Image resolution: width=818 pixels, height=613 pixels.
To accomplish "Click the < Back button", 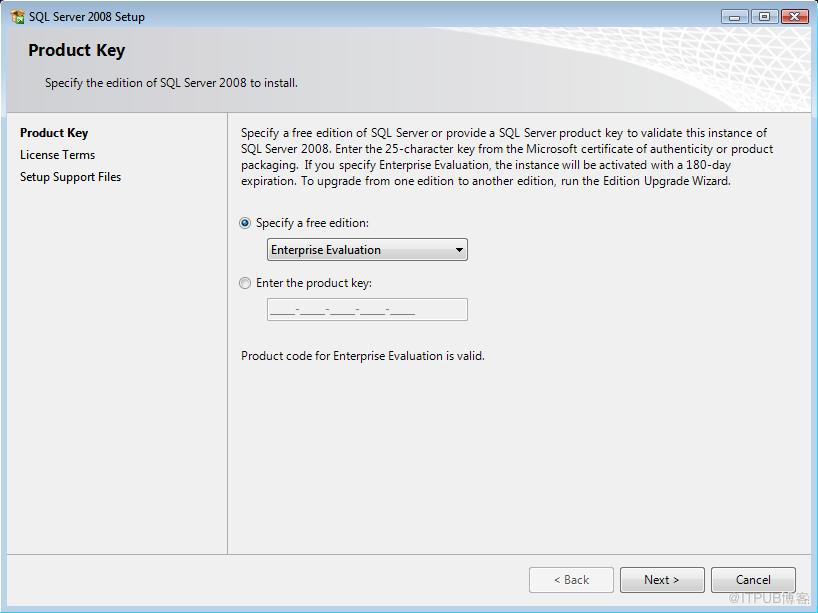I will (x=571, y=580).
